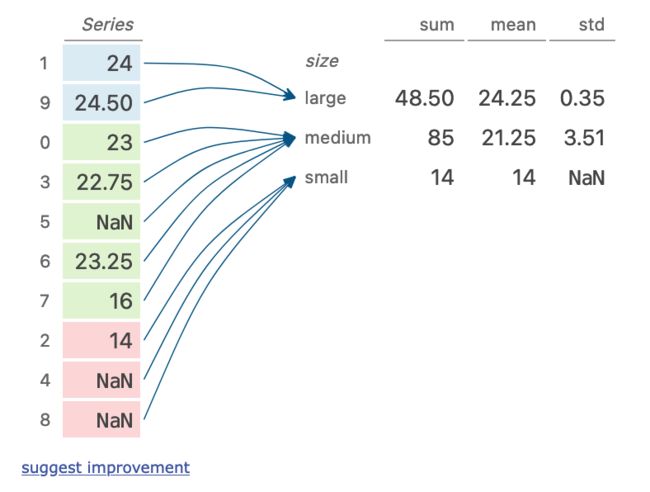The image size is (650, 492).
Task: Select the pink cell containing 14
Action: click(x=102, y=340)
